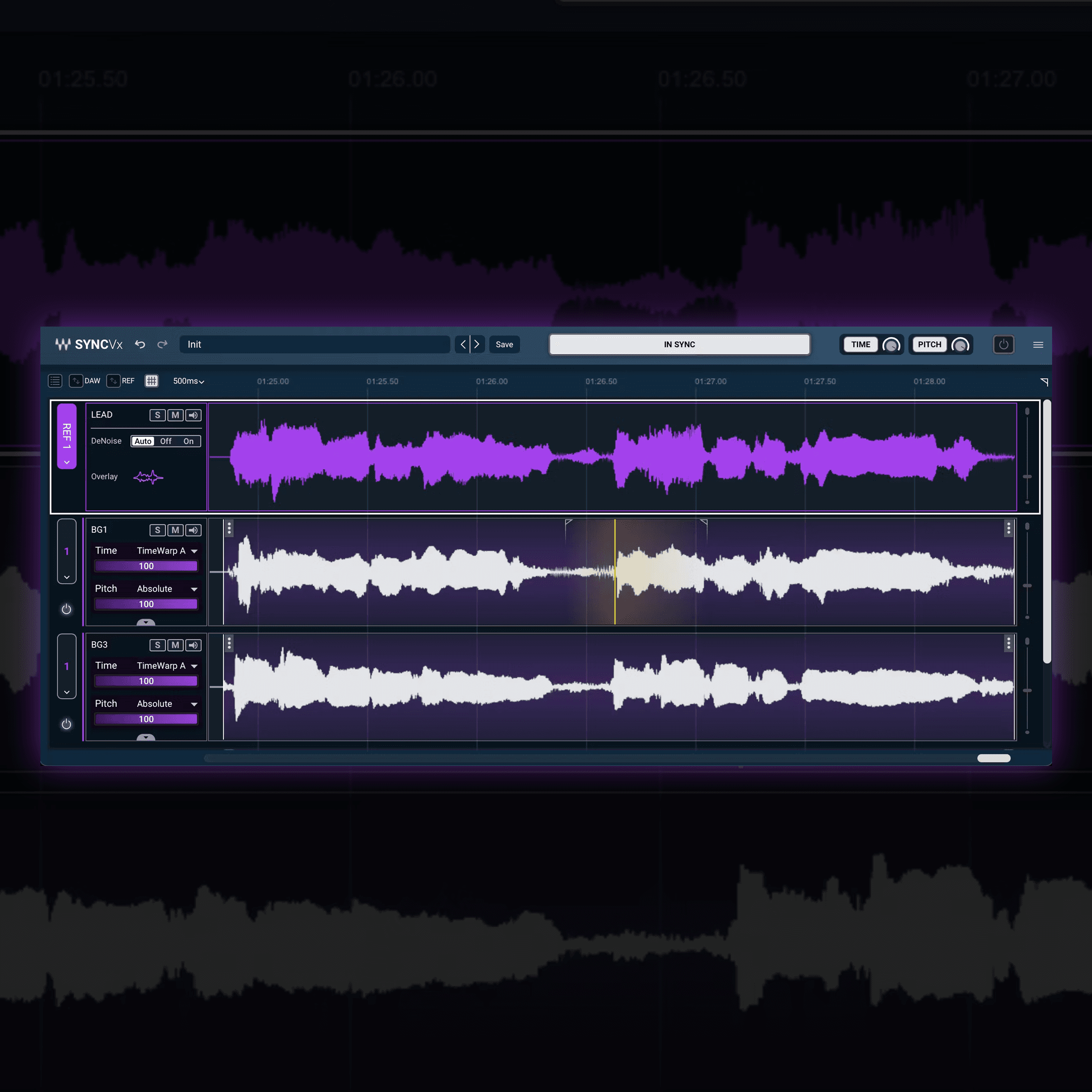This screenshot has height=1092, width=1092.
Task: Toggle the grid snap icon
Action: click(x=152, y=381)
